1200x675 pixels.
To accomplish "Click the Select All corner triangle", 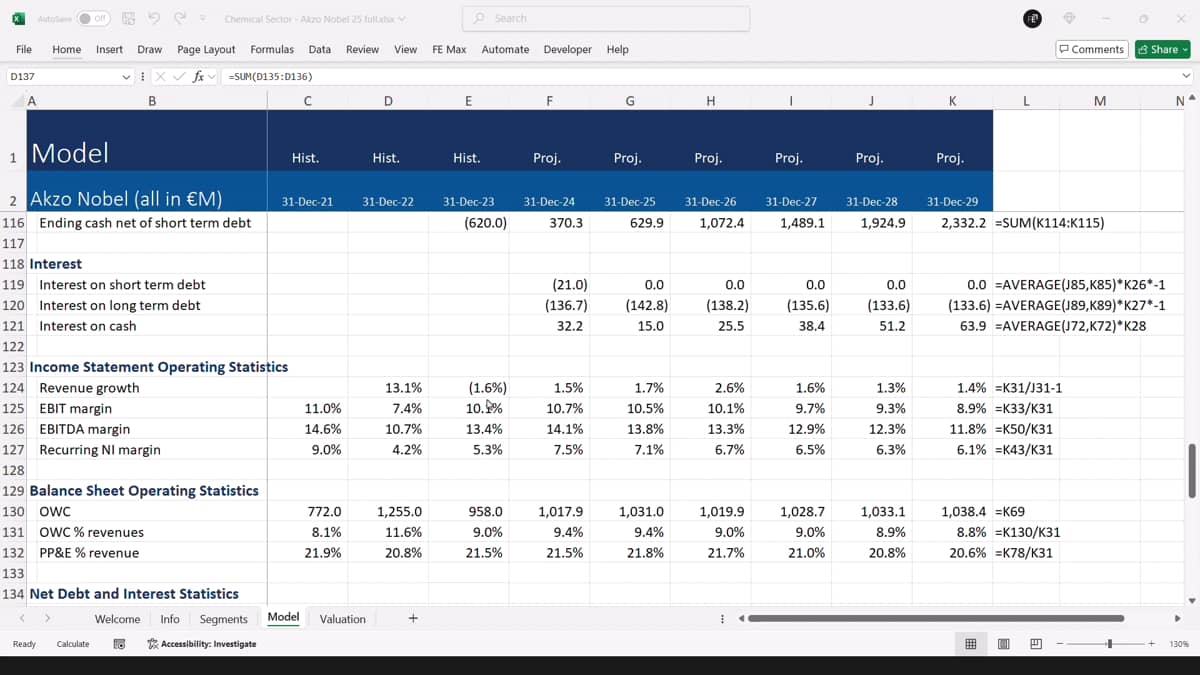I will point(18,101).
